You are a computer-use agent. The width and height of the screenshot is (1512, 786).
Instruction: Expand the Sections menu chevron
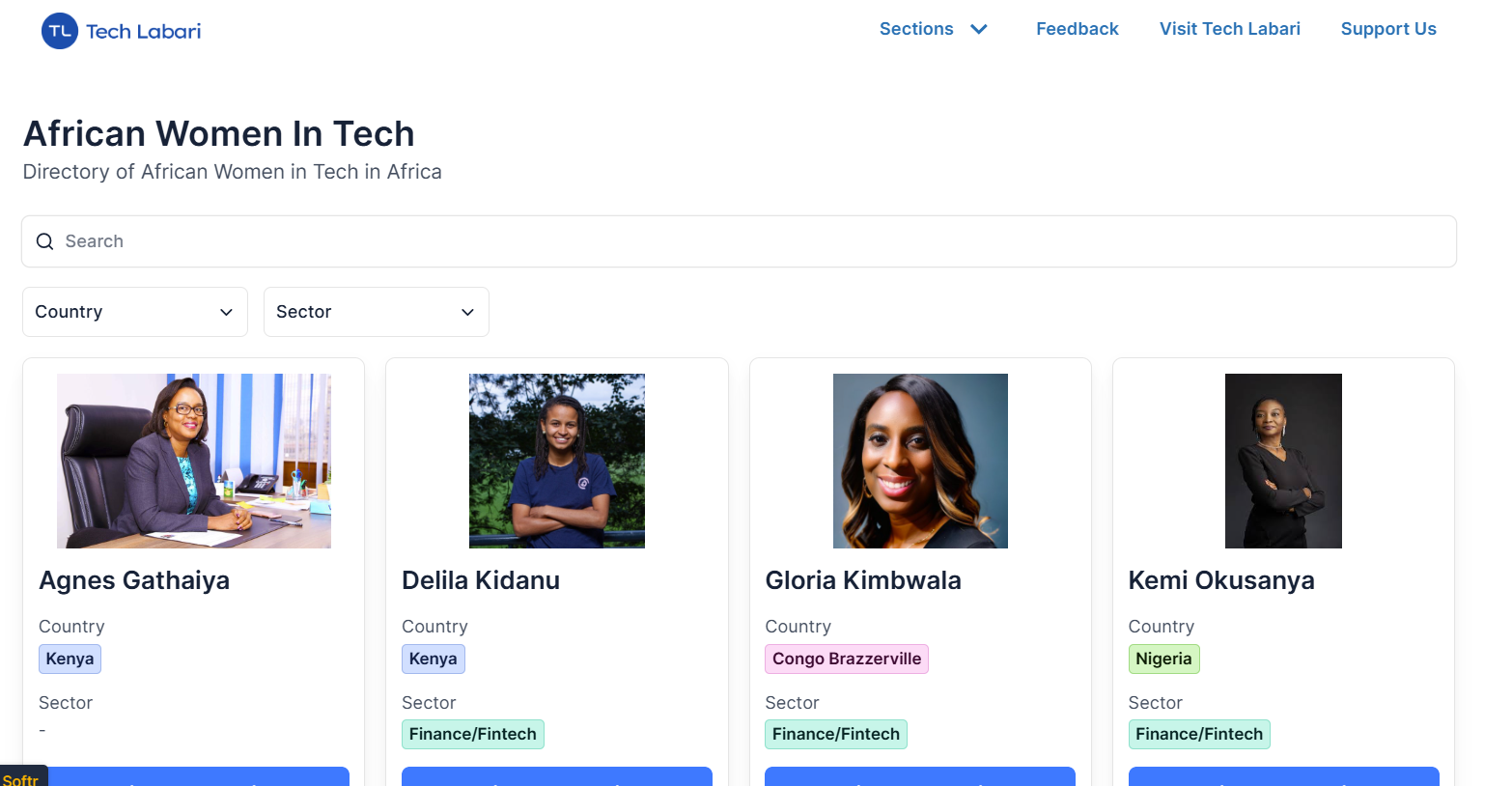coord(979,29)
